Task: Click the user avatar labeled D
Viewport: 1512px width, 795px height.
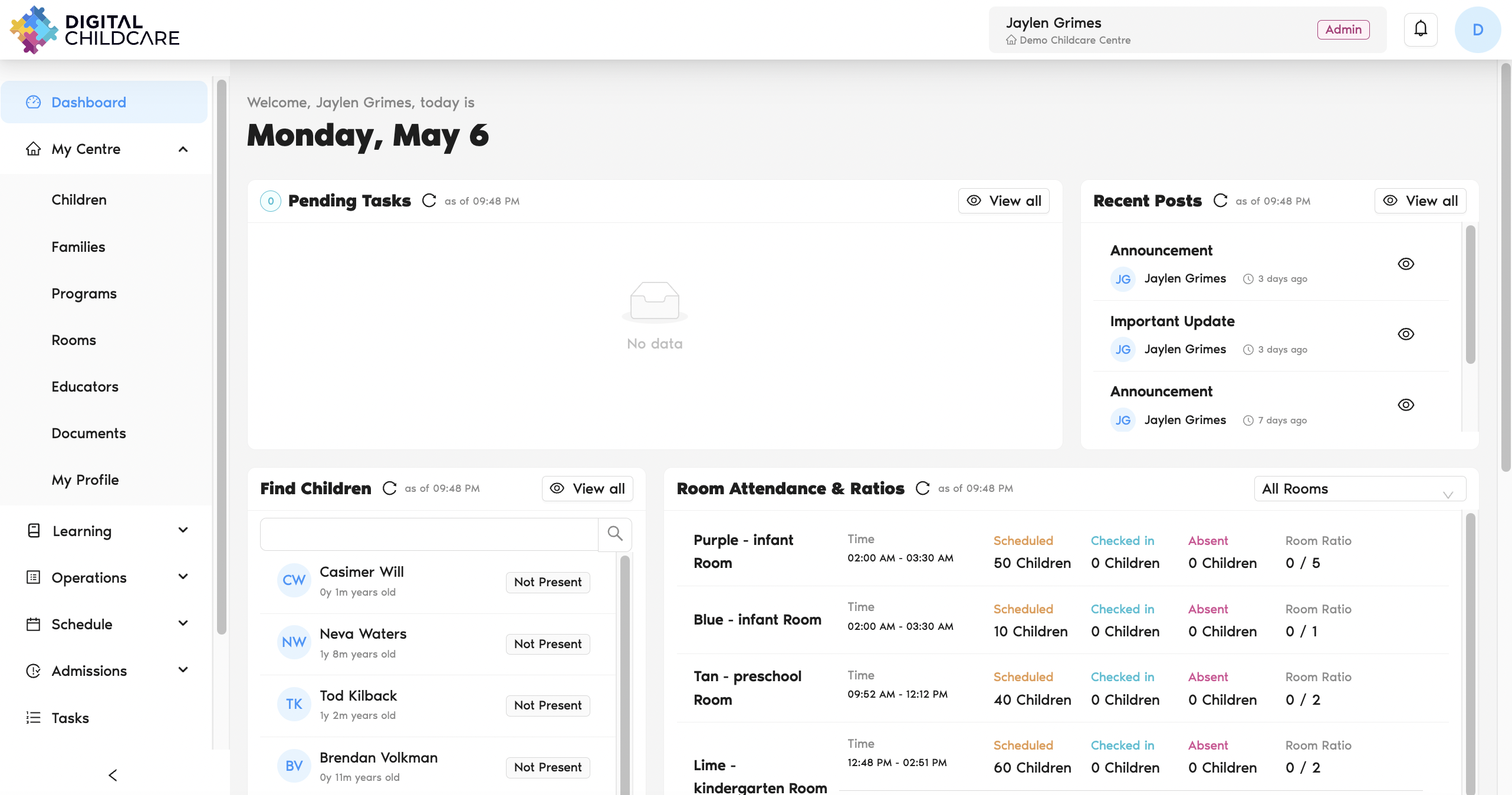Action: [1477, 29]
